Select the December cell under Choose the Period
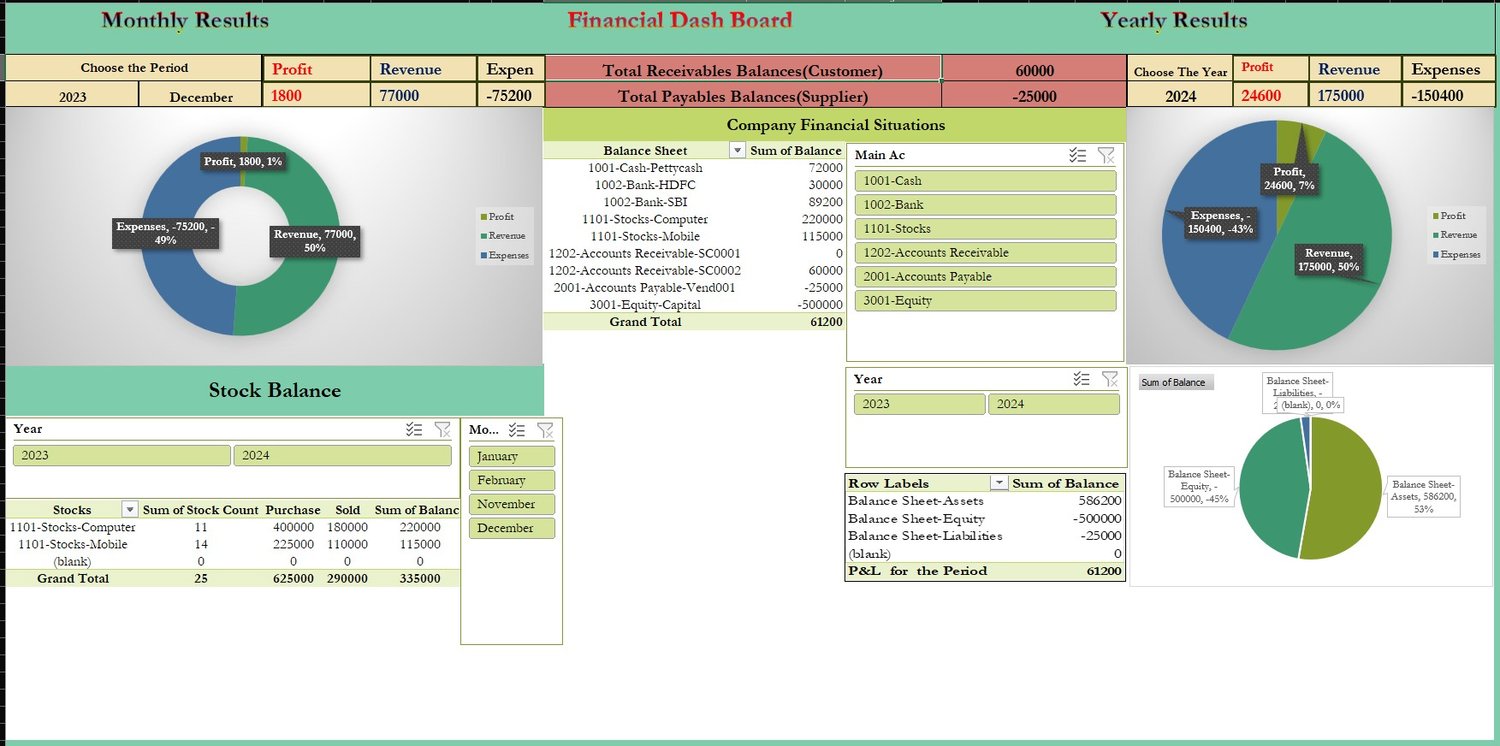The height and width of the screenshot is (746, 1500). pyautogui.click(x=201, y=96)
